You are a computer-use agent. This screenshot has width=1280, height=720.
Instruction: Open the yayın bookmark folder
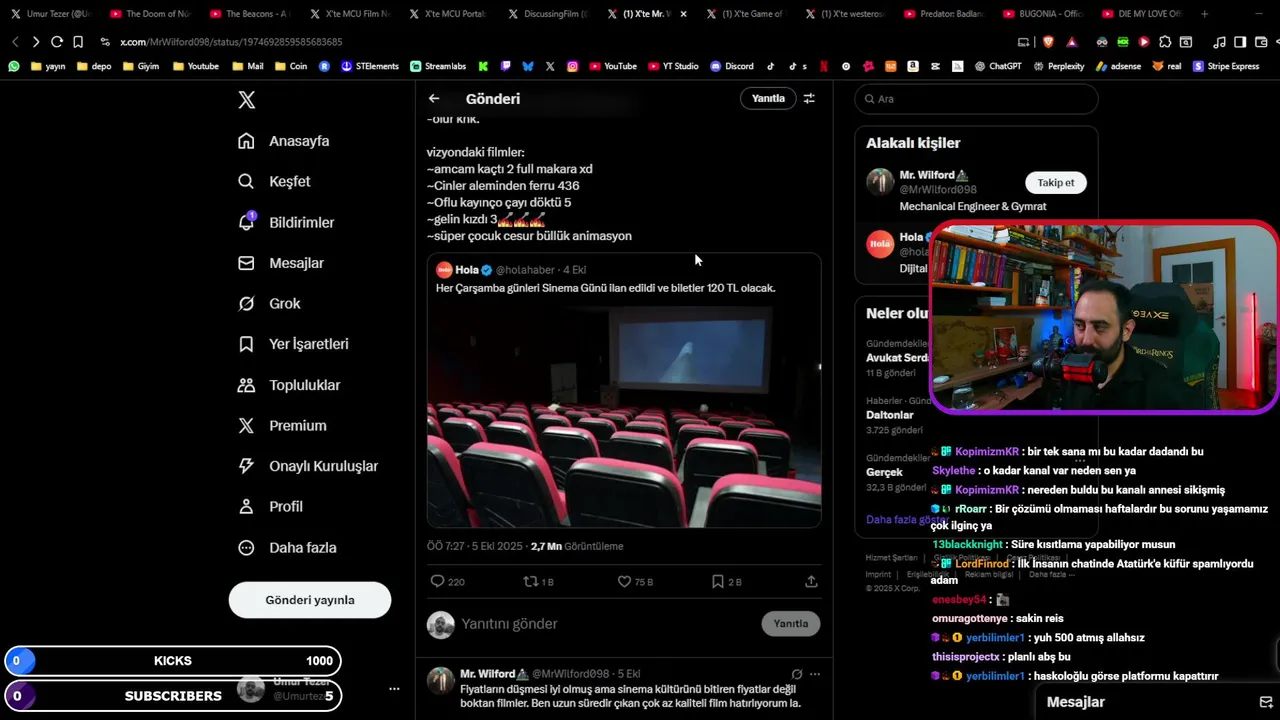click(48, 66)
